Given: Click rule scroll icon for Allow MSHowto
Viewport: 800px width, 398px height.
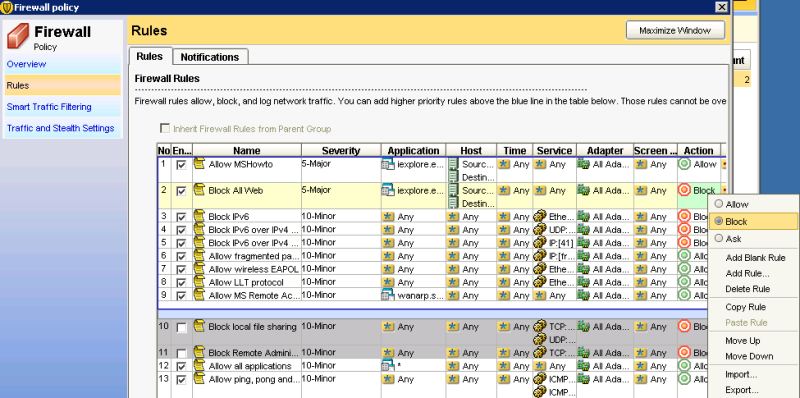Looking at the screenshot, I should (x=199, y=164).
